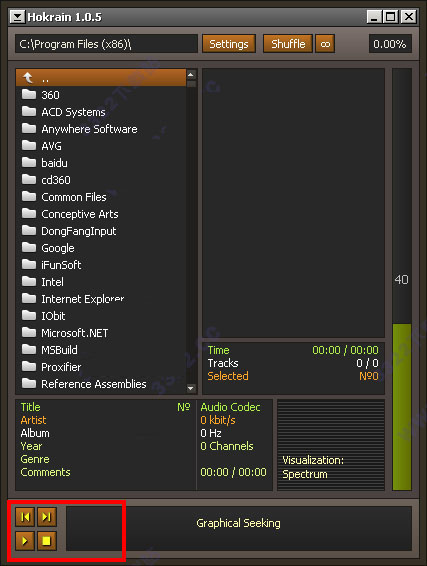Click the file list scroll down arrow
This screenshot has height=566, width=427.
[x=191, y=388]
